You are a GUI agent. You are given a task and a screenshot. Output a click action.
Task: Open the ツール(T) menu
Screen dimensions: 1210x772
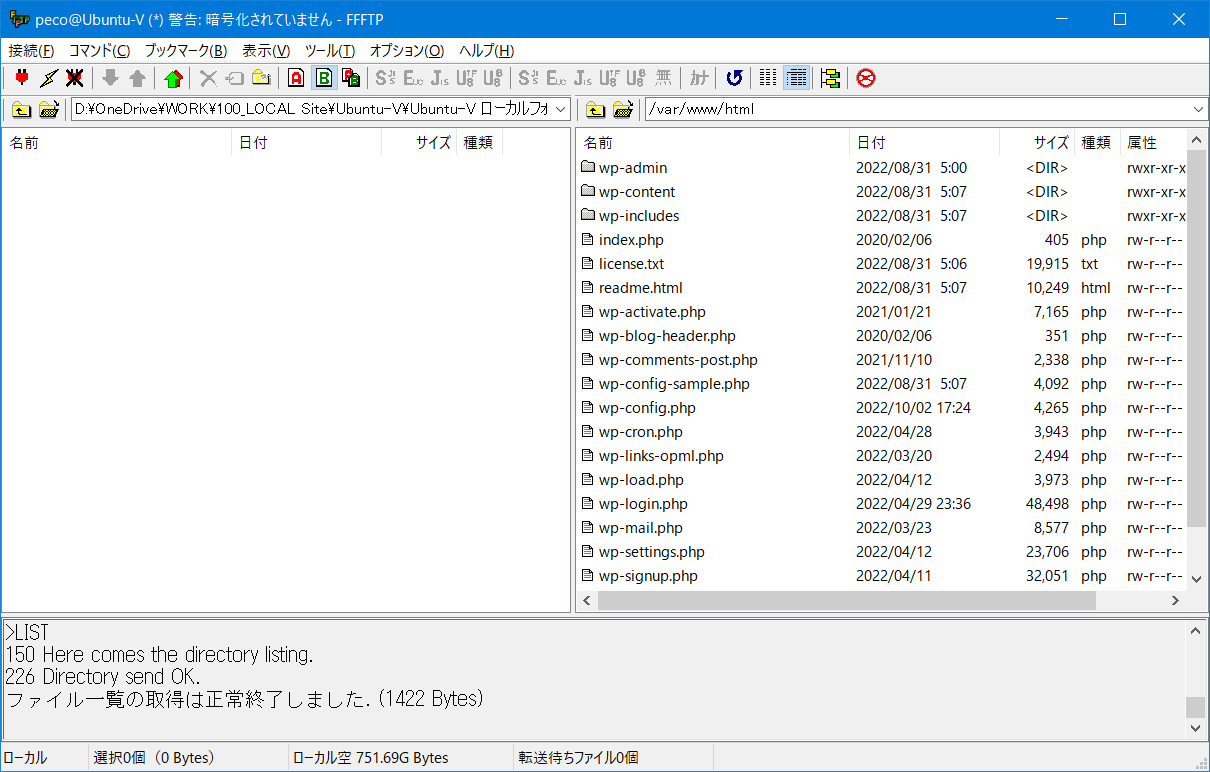[x=329, y=51]
